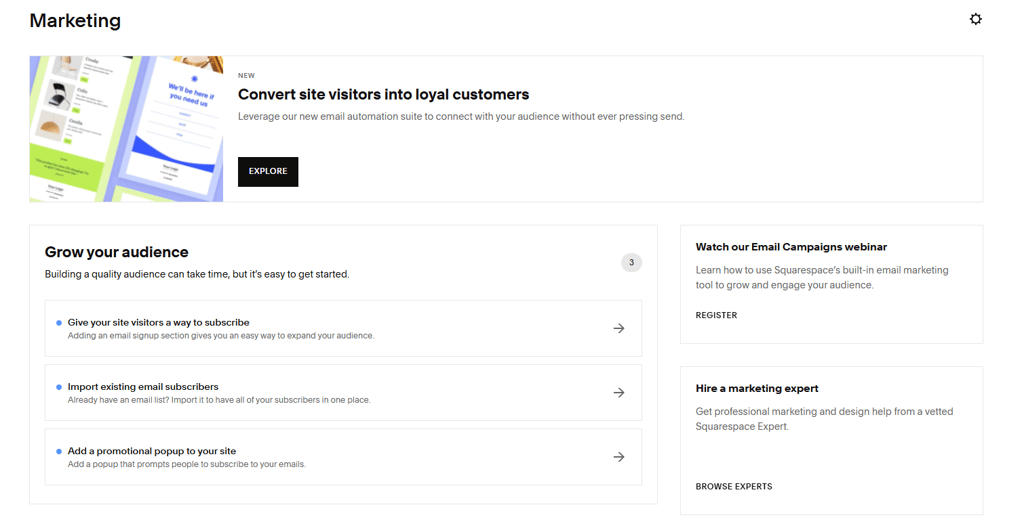Click the EXPLORE button
The image size is (1024, 528).
[268, 171]
